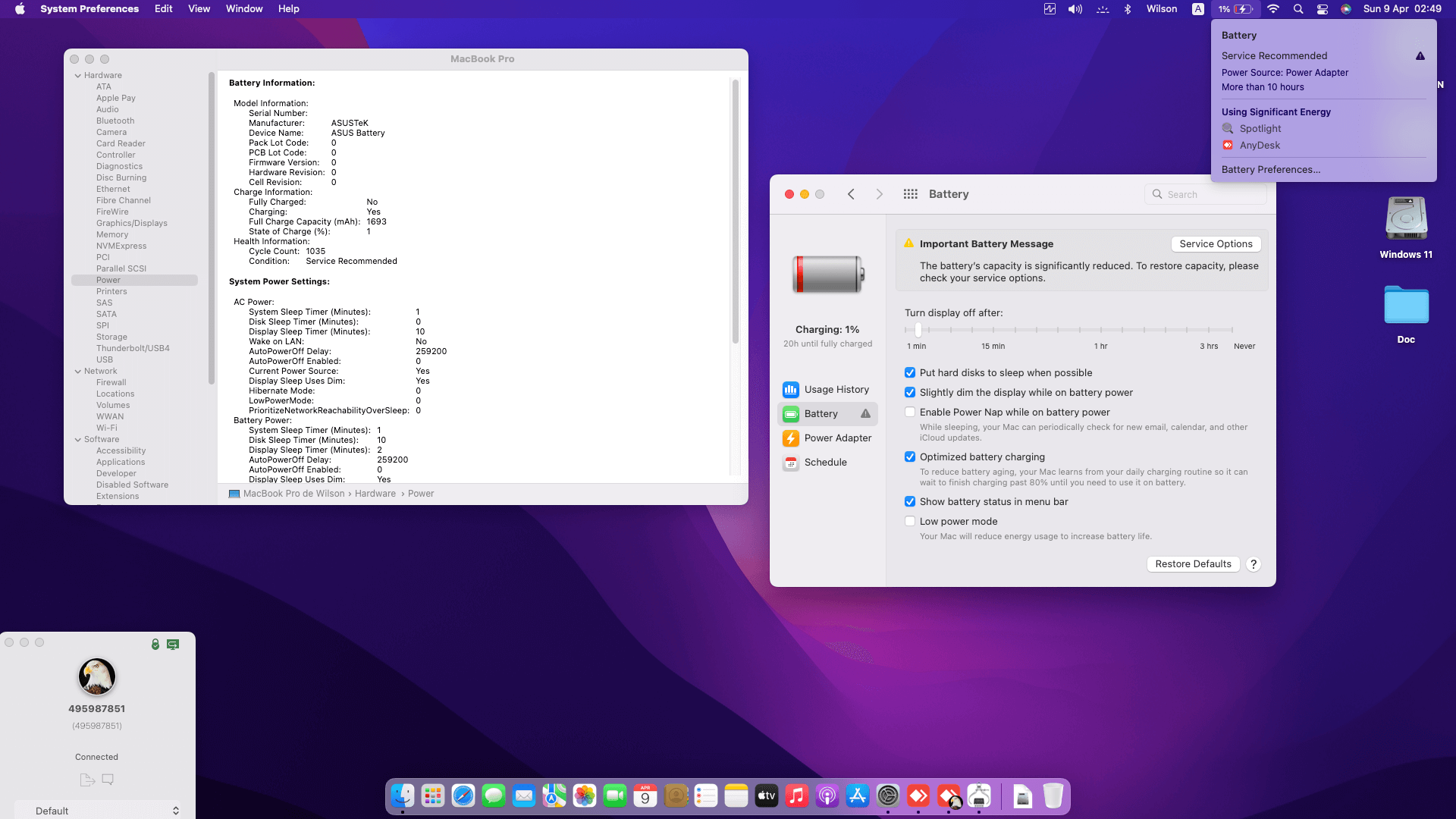Select Power Adapter in Battery sidebar
The height and width of the screenshot is (819, 1456).
point(838,438)
